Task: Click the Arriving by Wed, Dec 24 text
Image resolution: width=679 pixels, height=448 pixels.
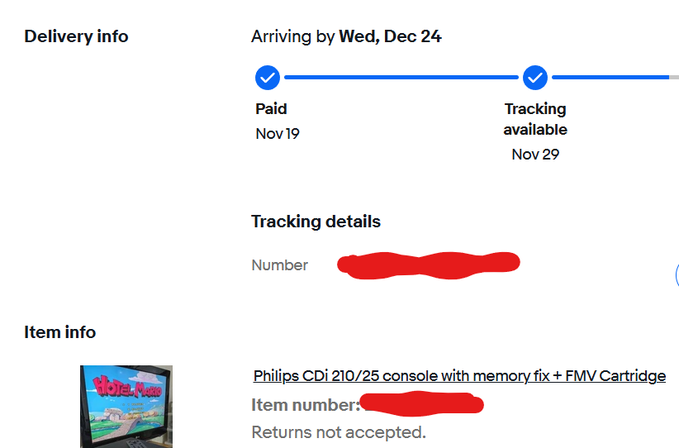Action: coord(346,37)
